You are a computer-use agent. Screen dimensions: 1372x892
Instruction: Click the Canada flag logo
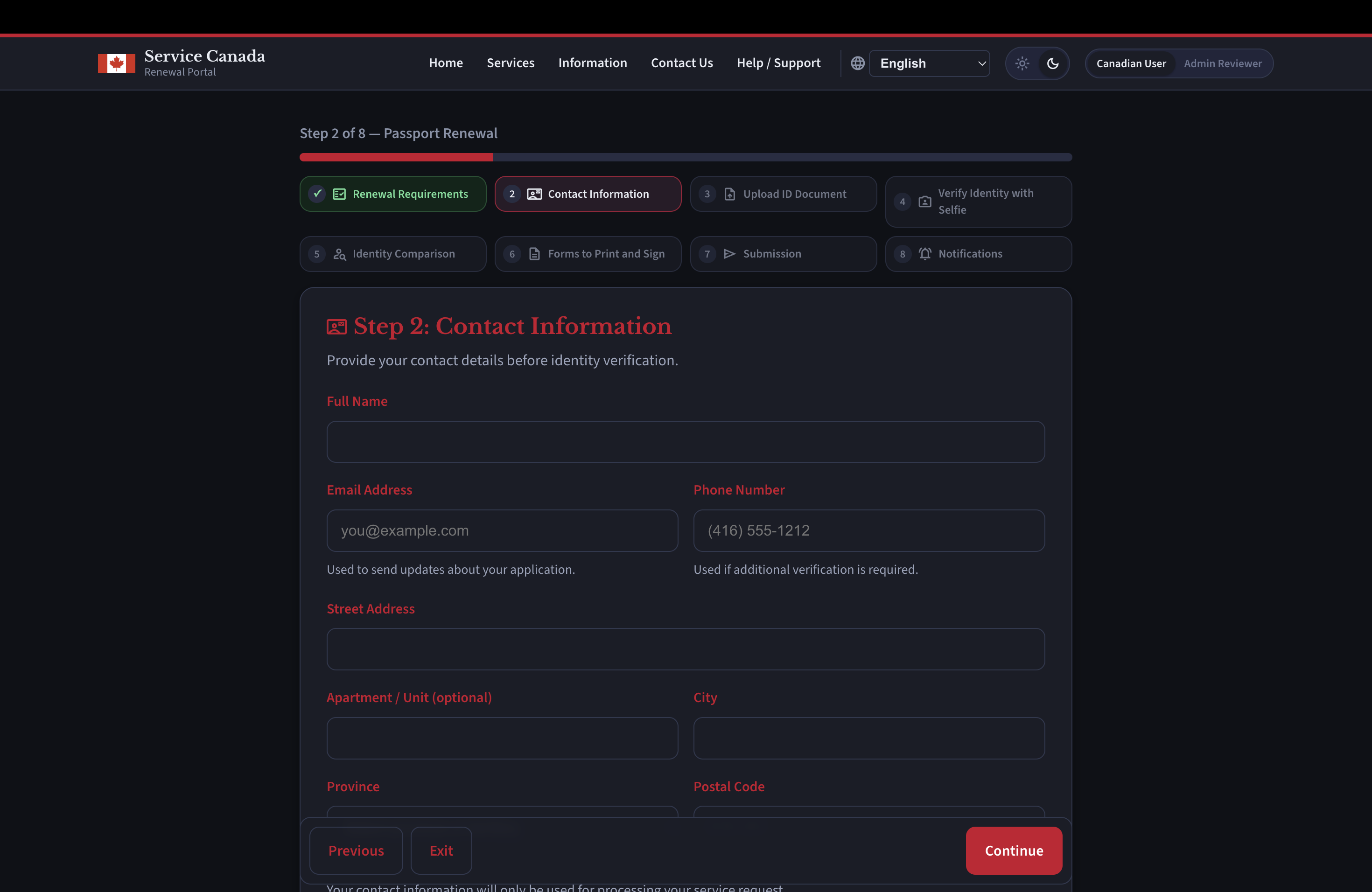(x=116, y=63)
